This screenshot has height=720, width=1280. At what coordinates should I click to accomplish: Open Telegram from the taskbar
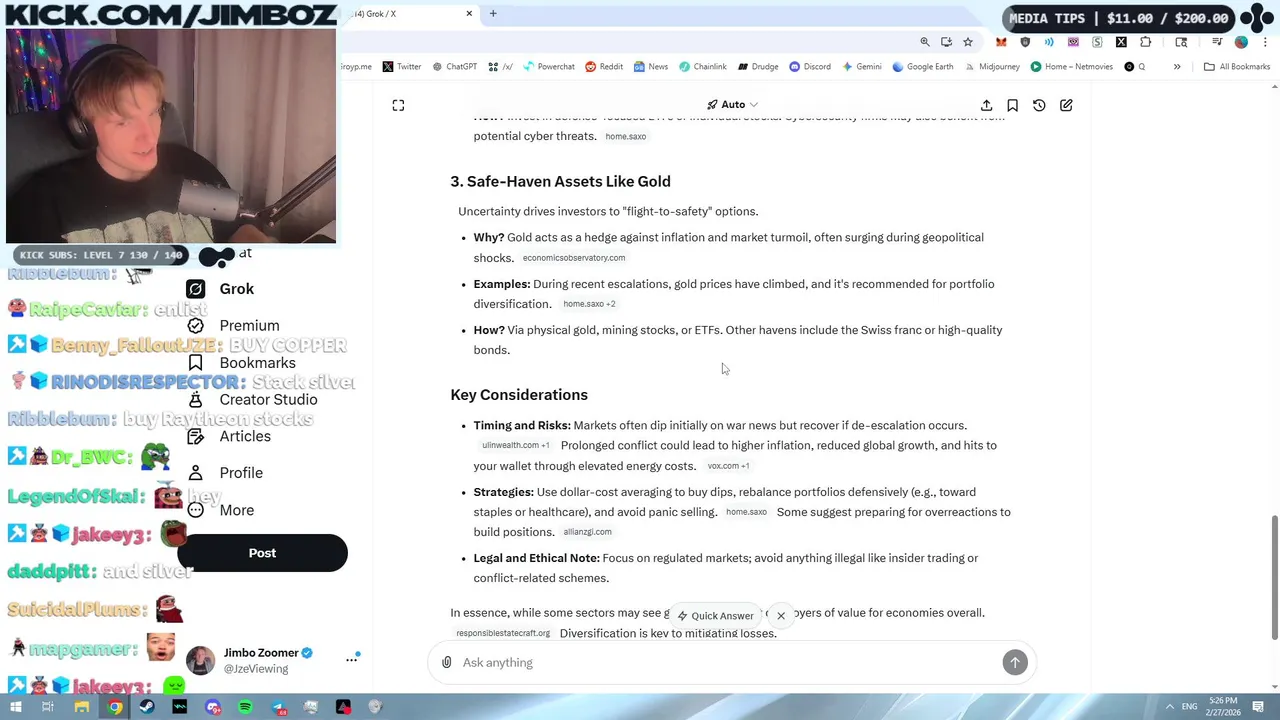pos(278,707)
